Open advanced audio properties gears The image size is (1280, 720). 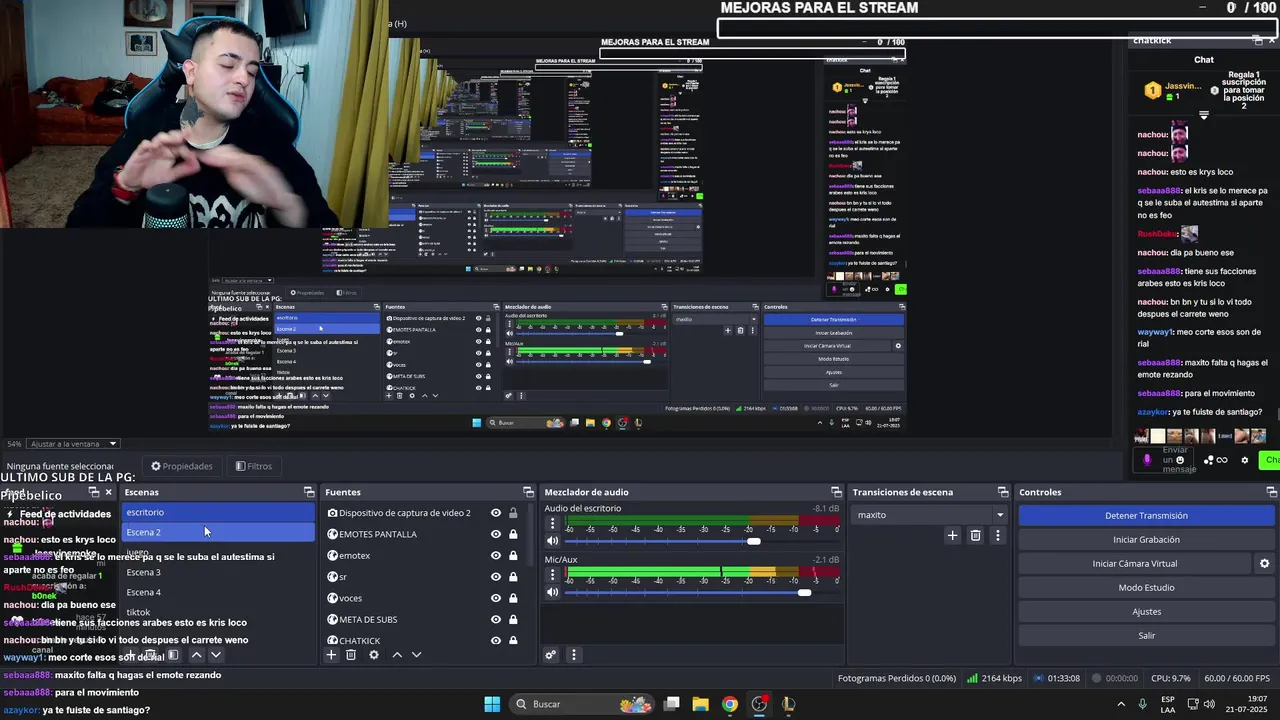(550, 655)
